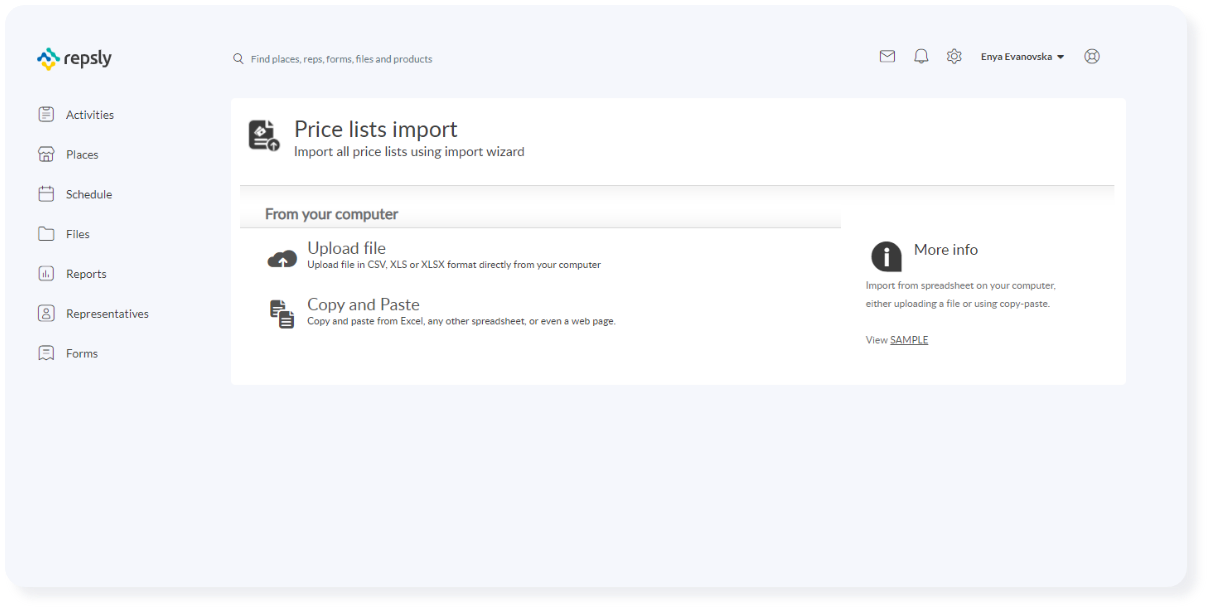Click the More info information icon
The width and height of the screenshot is (1212, 612).
pos(886,256)
